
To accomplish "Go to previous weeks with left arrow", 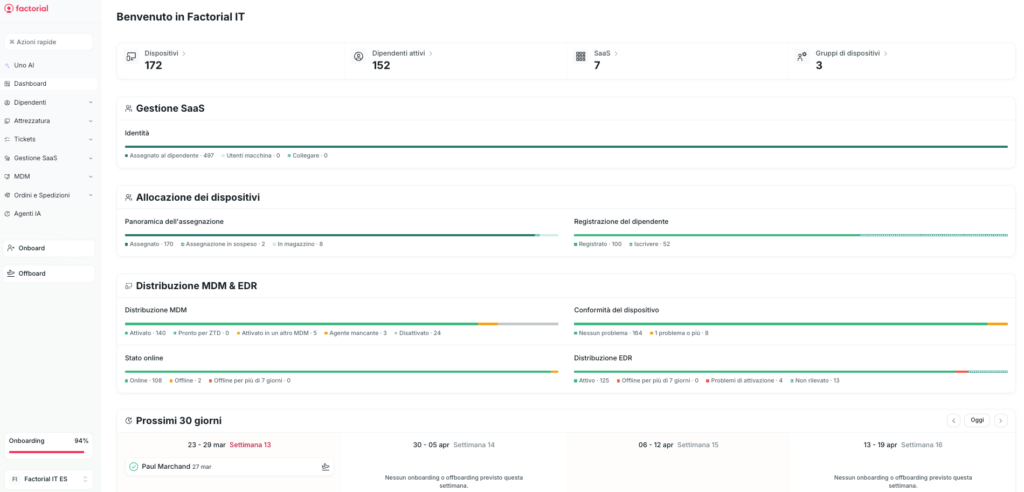I will tap(954, 420).
